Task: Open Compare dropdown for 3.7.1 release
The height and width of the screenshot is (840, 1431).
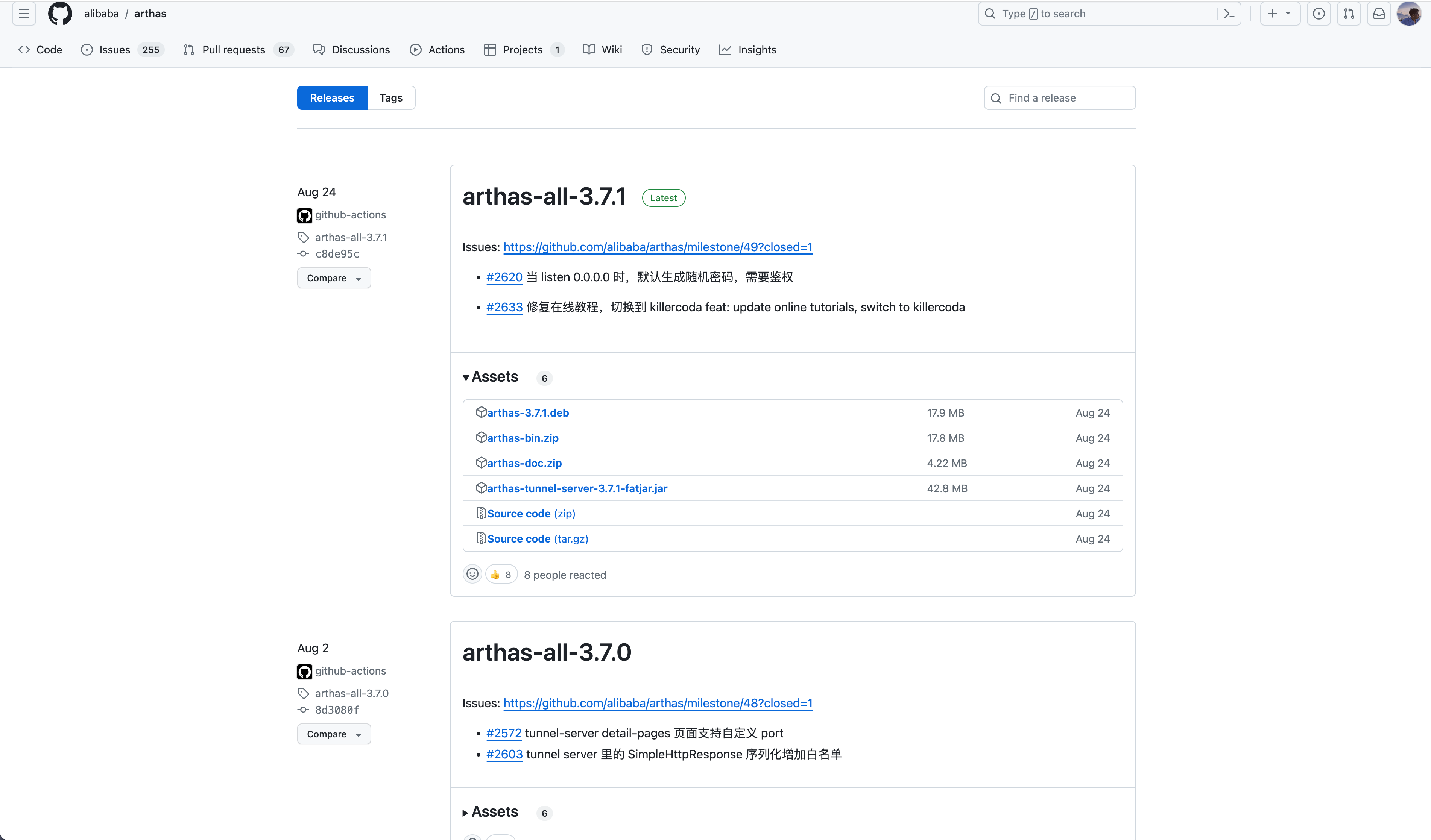Action: click(x=334, y=278)
